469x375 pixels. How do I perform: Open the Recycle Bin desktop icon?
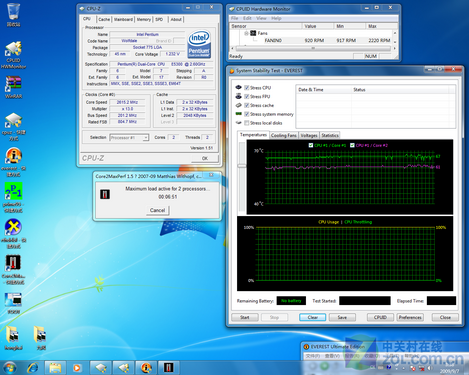[13, 14]
